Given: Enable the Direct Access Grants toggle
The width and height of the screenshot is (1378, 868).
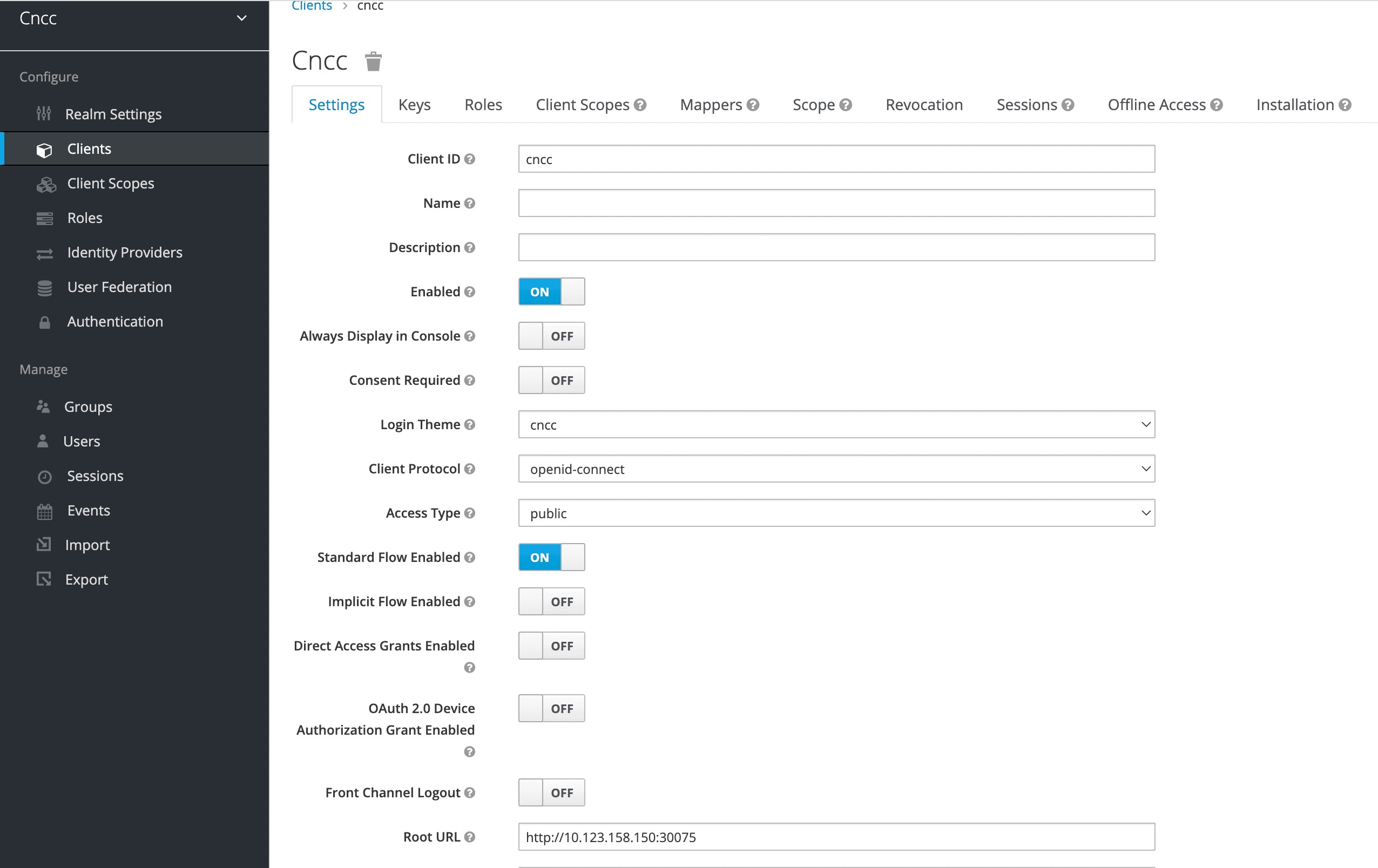Looking at the screenshot, I should [551, 646].
